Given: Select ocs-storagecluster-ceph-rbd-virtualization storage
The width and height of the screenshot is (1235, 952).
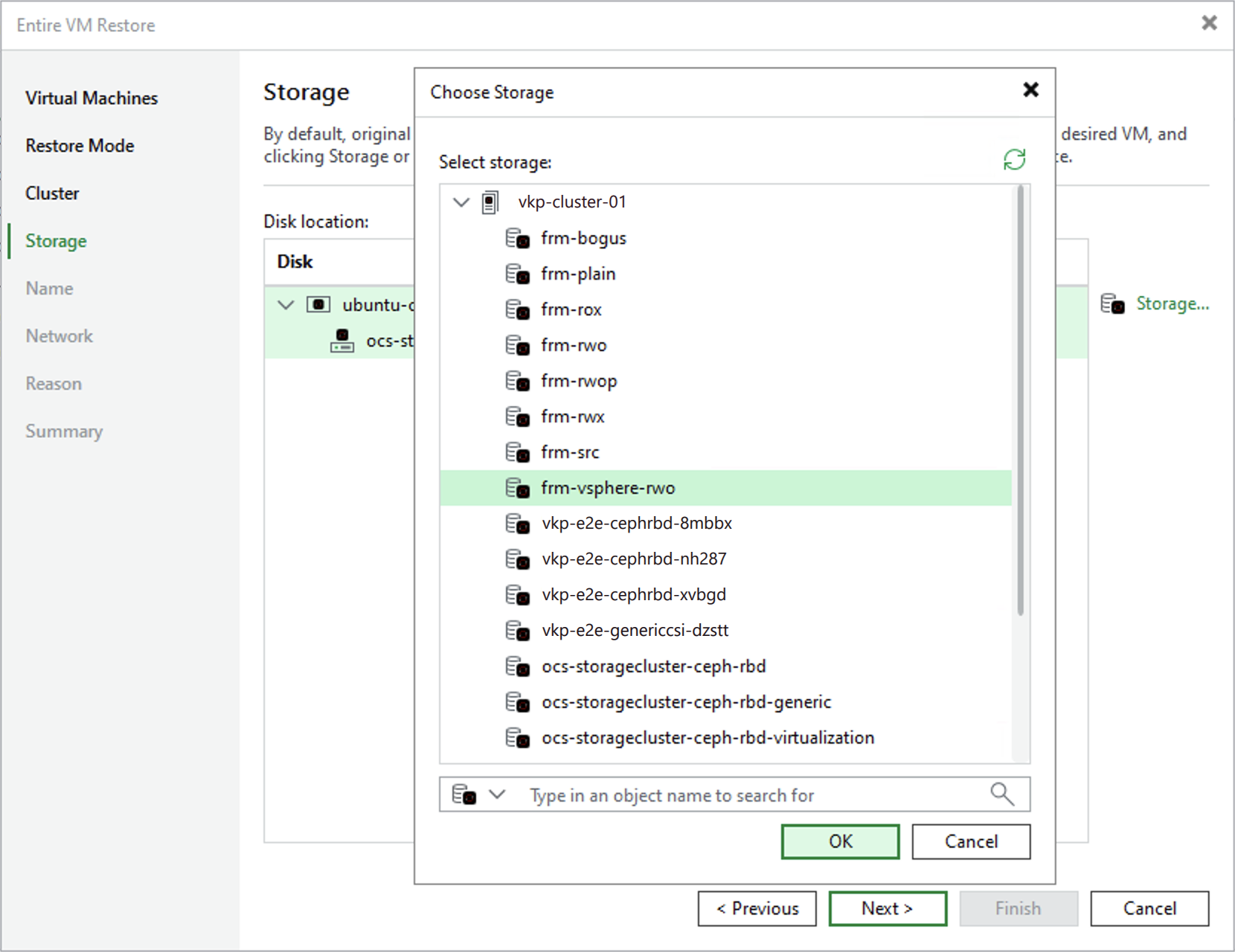Looking at the screenshot, I should (708, 739).
